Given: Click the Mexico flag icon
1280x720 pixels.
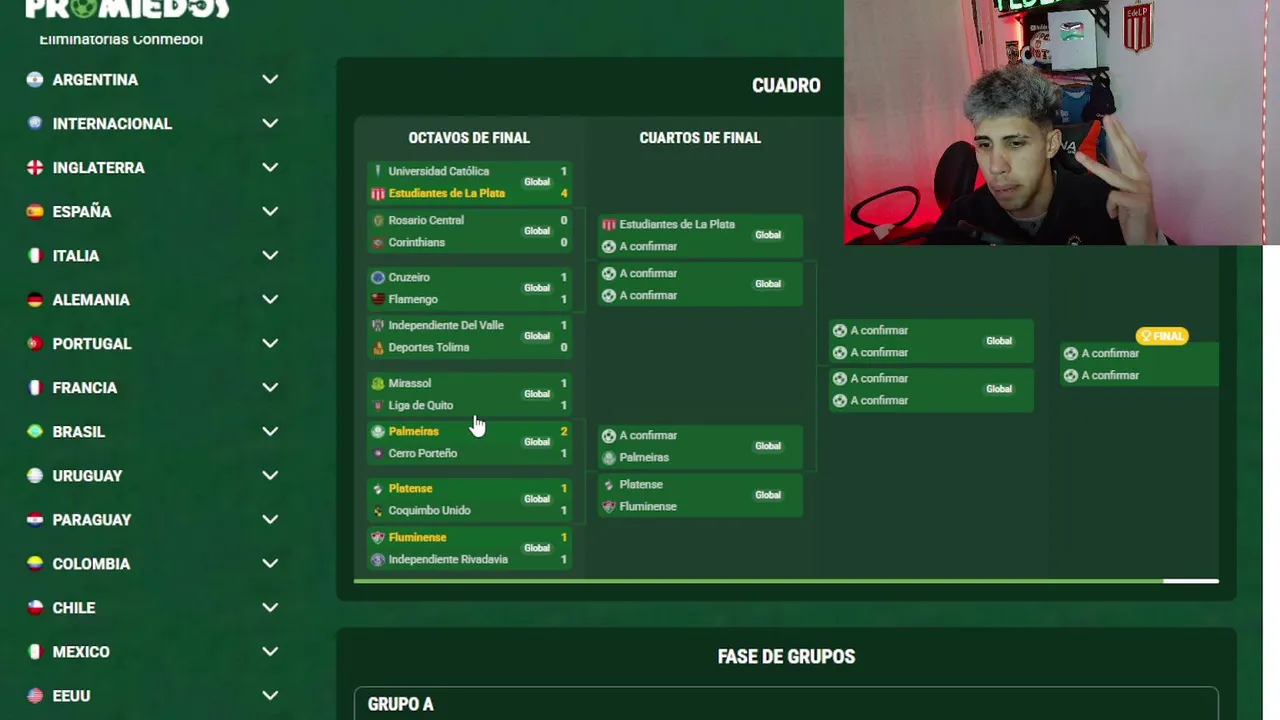Looking at the screenshot, I should coord(35,652).
